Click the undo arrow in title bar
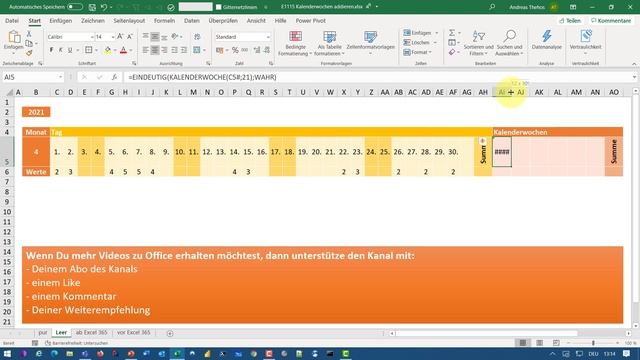This screenshot has width=640, height=360. pyautogui.click(x=104, y=7)
